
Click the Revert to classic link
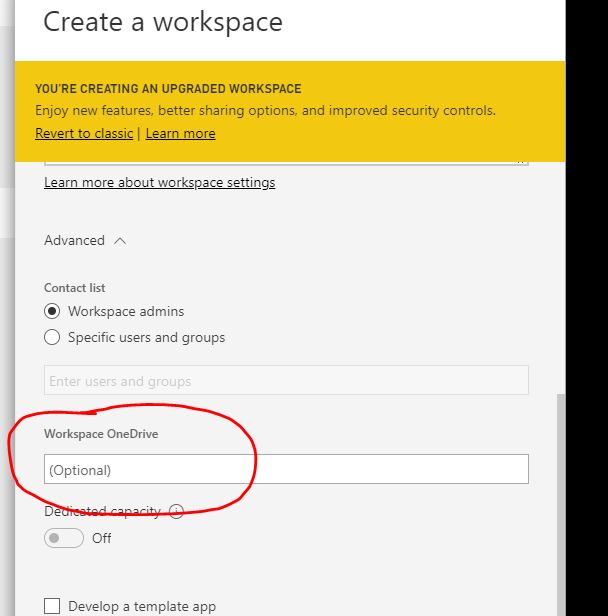[x=84, y=134]
